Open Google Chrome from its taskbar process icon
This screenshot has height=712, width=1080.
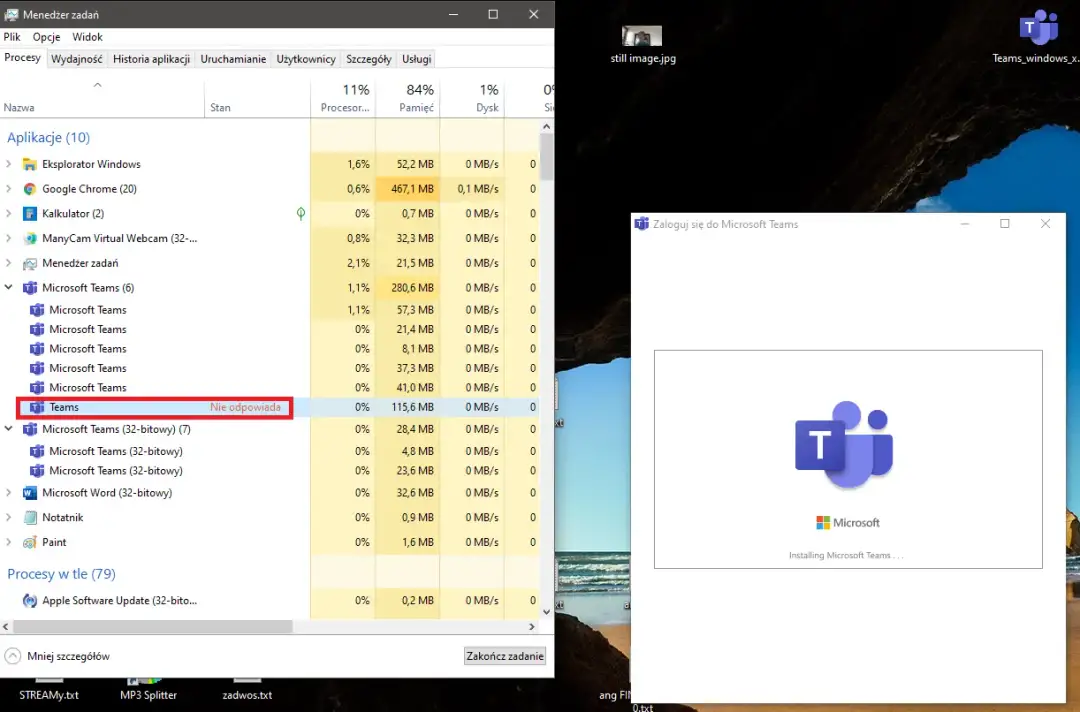29,188
